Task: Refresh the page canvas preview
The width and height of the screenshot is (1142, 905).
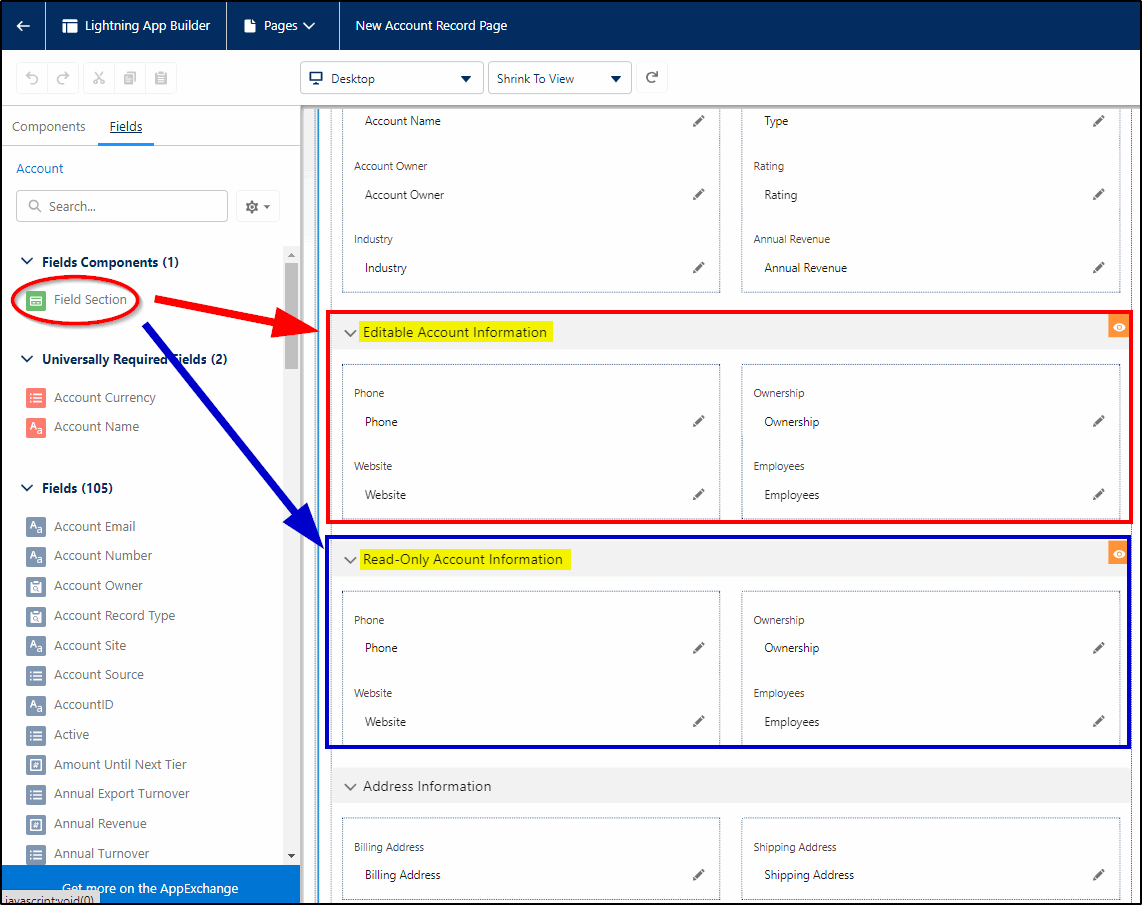Action: click(651, 77)
